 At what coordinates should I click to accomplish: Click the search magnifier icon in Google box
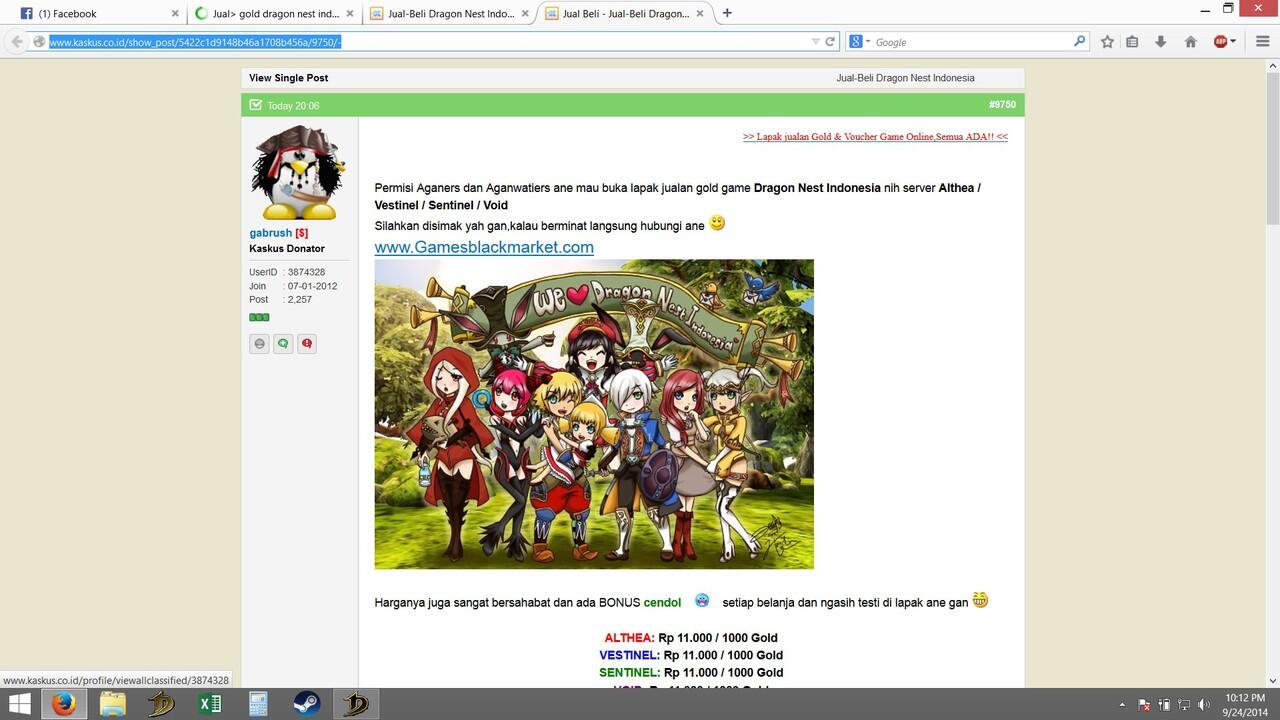pyautogui.click(x=1079, y=42)
